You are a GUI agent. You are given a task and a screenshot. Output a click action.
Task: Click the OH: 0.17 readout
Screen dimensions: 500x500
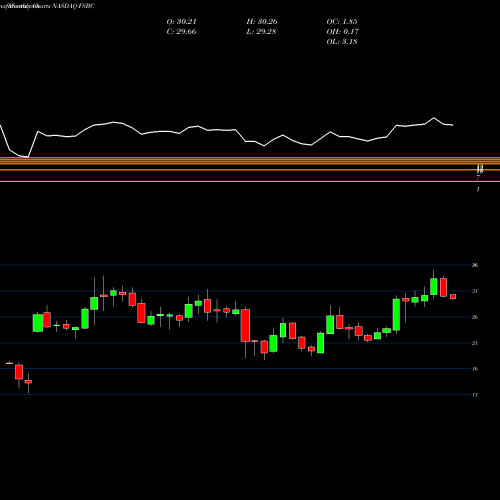(x=343, y=32)
